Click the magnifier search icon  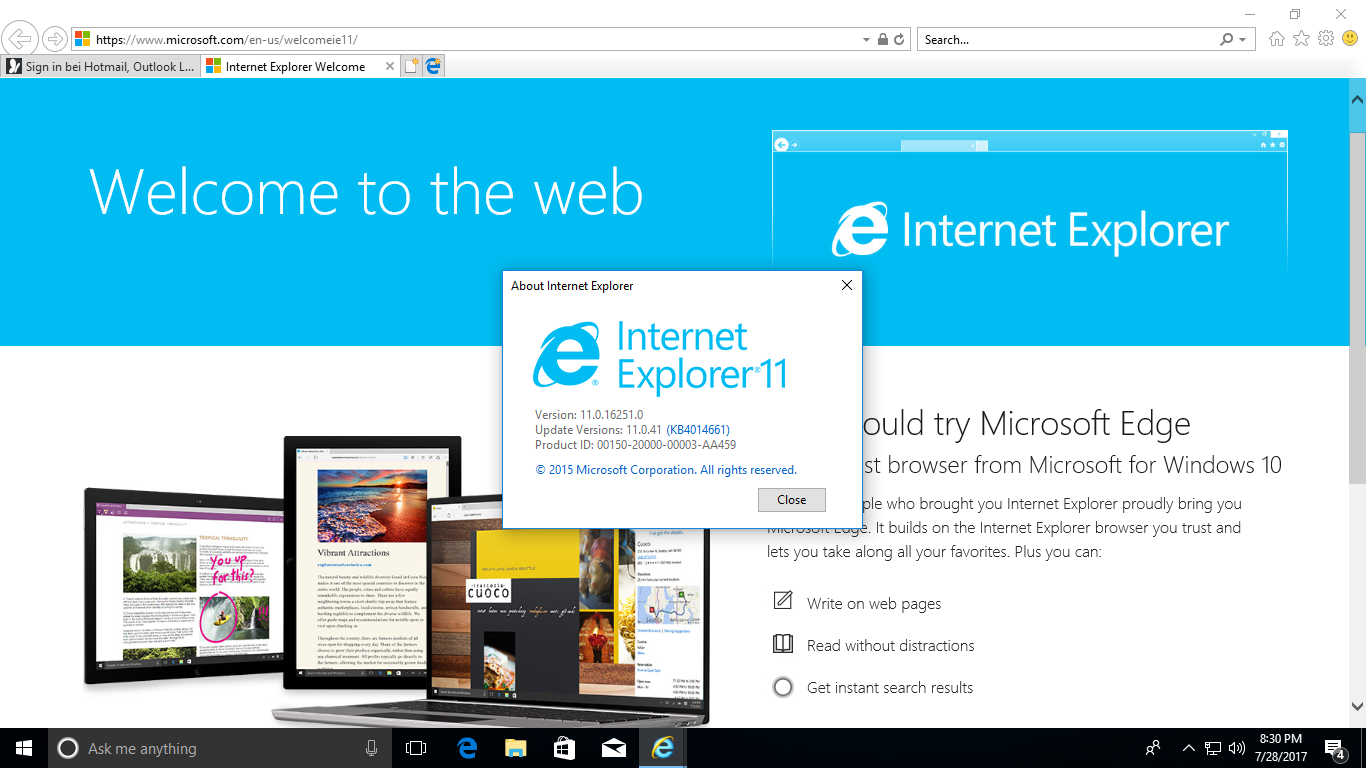click(1227, 40)
